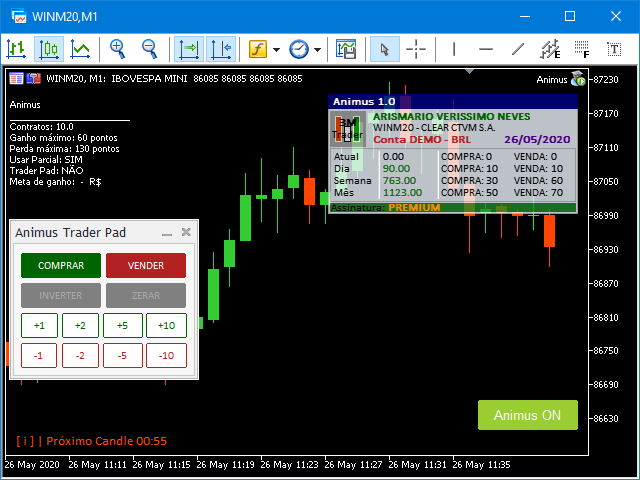Minimize the Animus Trader Pad
The height and width of the screenshot is (480, 640).
(167, 233)
